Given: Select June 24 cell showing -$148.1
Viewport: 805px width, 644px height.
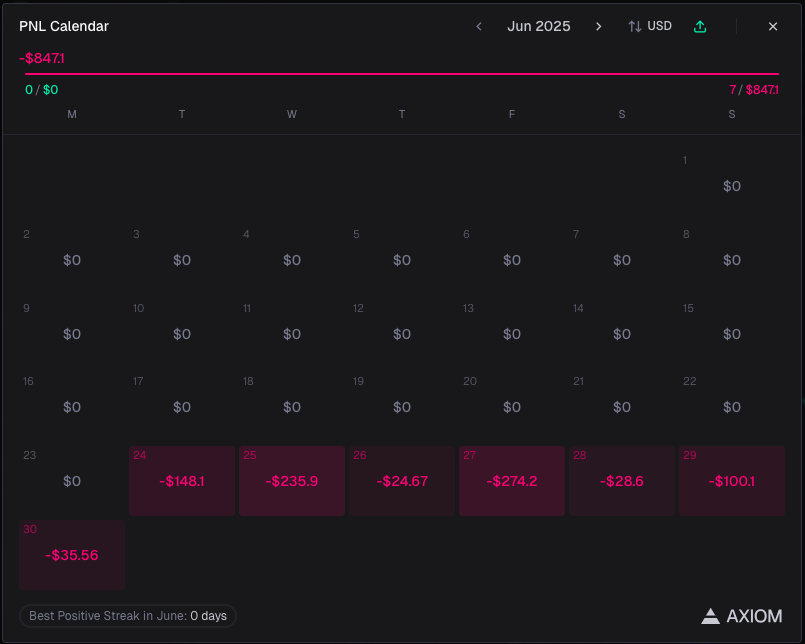Looking at the screenshot, I should [182, 481].
